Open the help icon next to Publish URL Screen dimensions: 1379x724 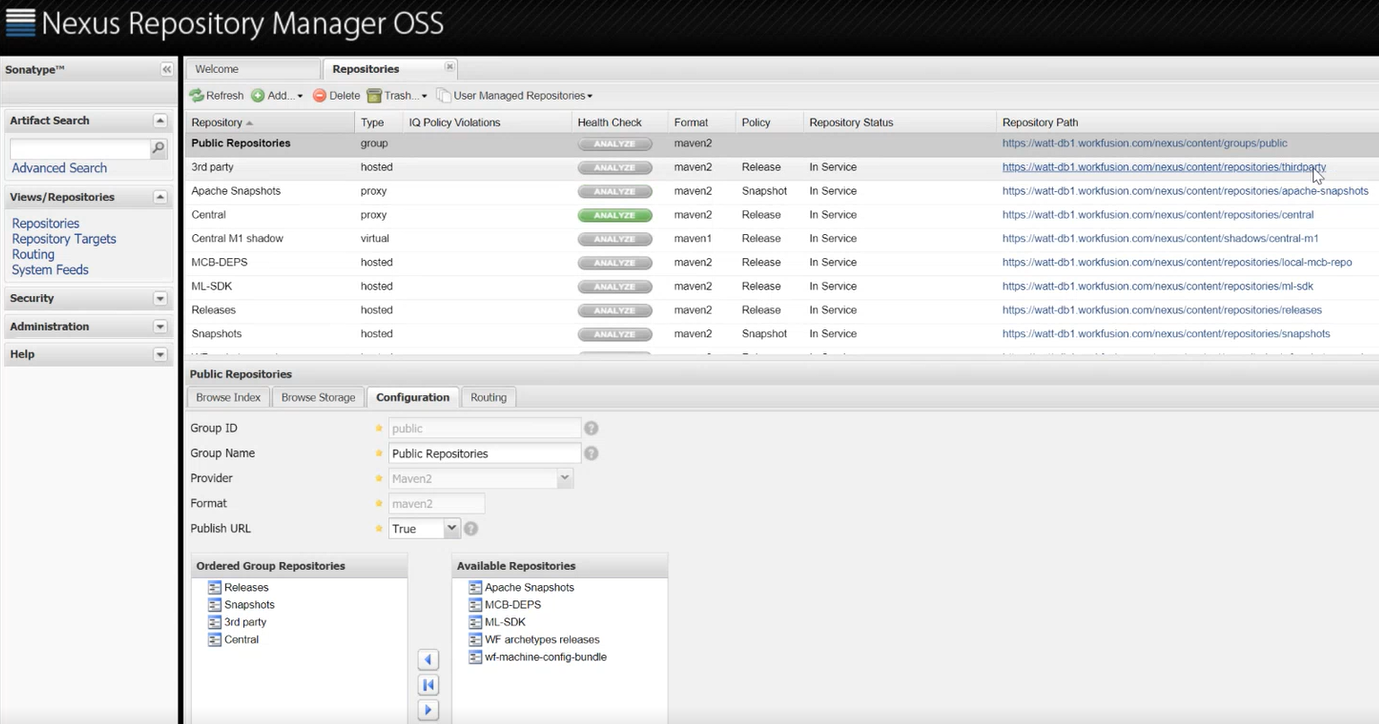[471, 528]
